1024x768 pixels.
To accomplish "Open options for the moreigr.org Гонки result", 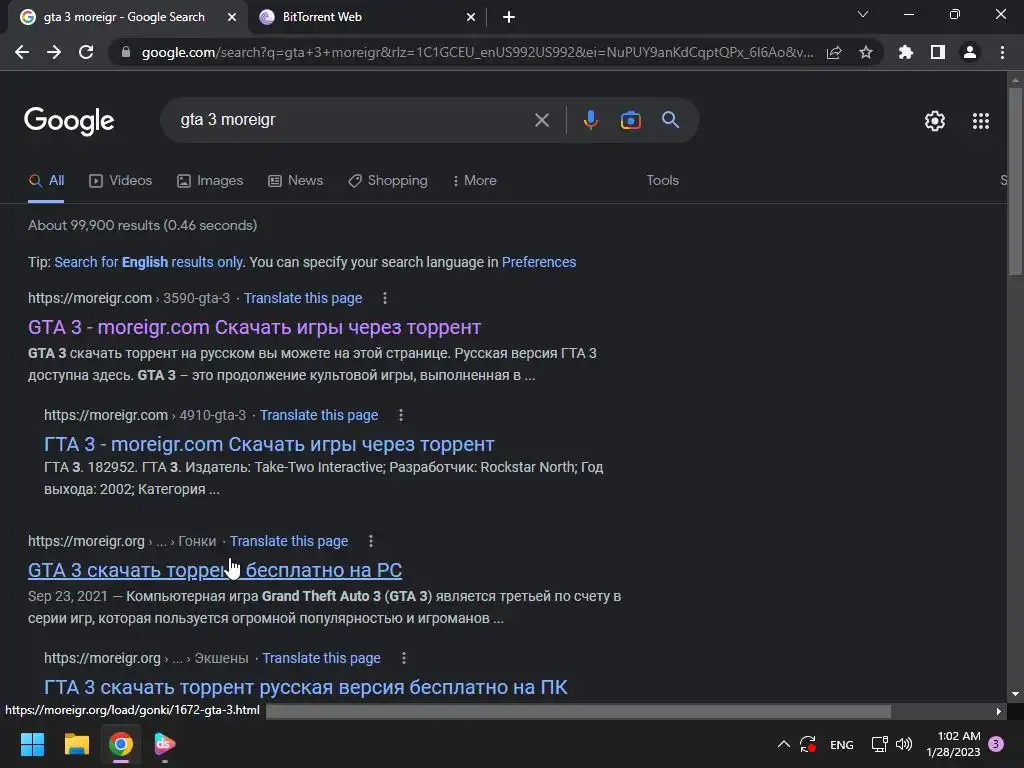I will pos(371,541).
